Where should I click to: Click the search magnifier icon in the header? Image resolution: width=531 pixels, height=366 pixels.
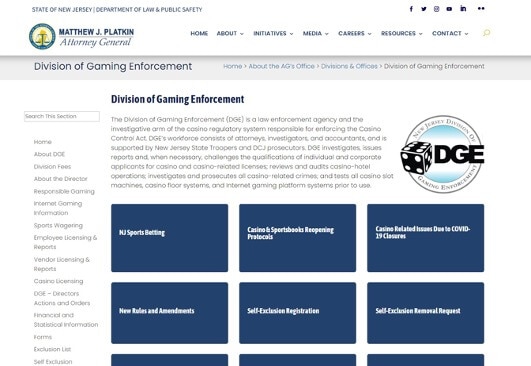486,33
